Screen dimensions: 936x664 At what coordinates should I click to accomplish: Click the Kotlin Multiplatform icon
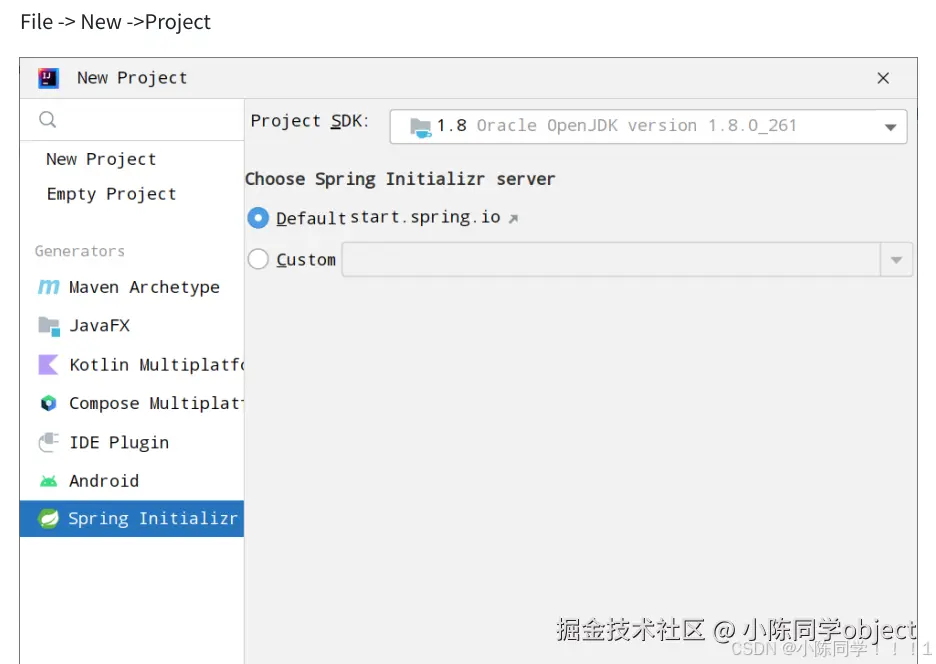tap(48, 365)
